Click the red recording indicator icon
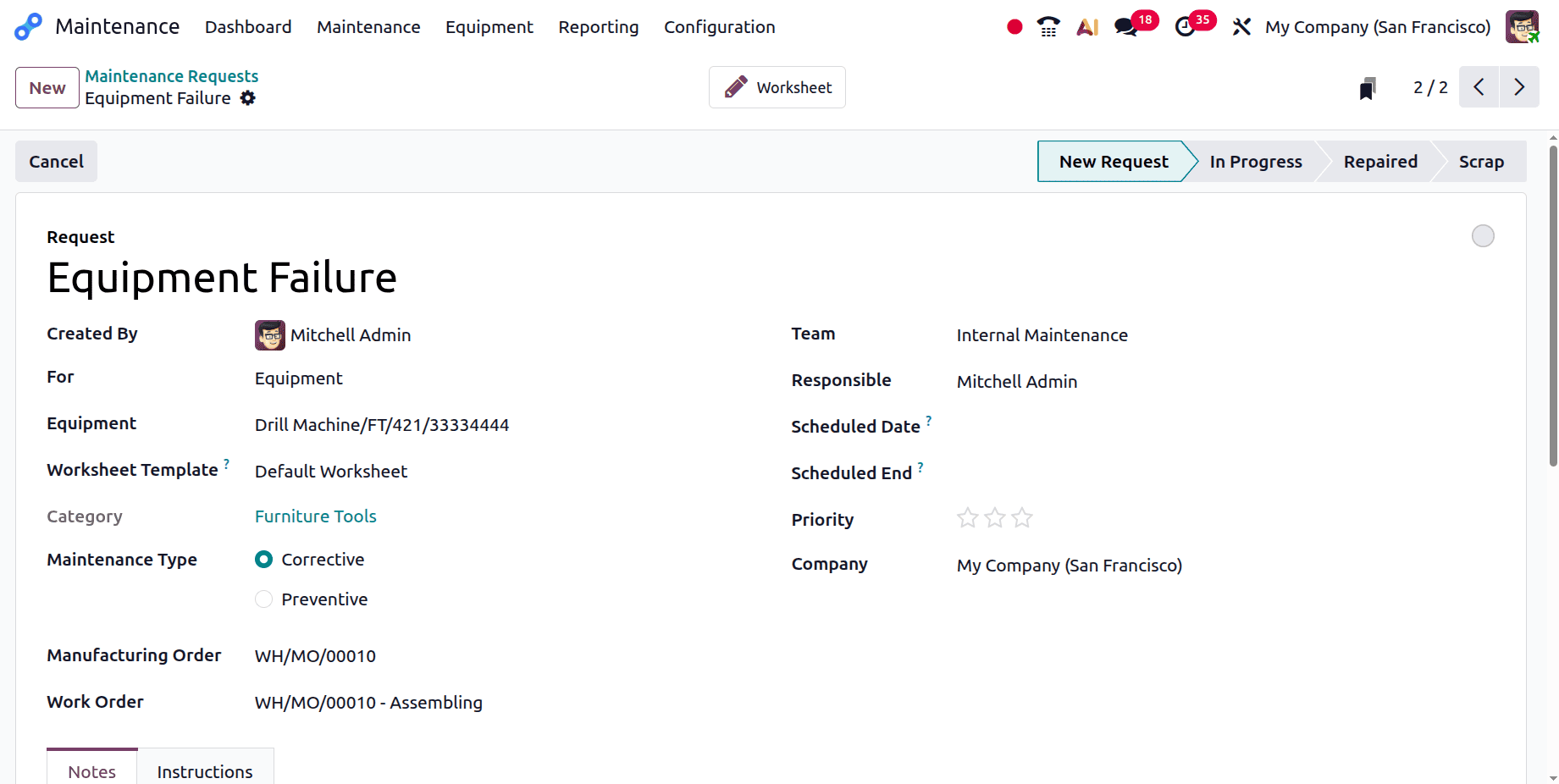The width and height of the screenshot is (1559, 784). pos(1014,27)
